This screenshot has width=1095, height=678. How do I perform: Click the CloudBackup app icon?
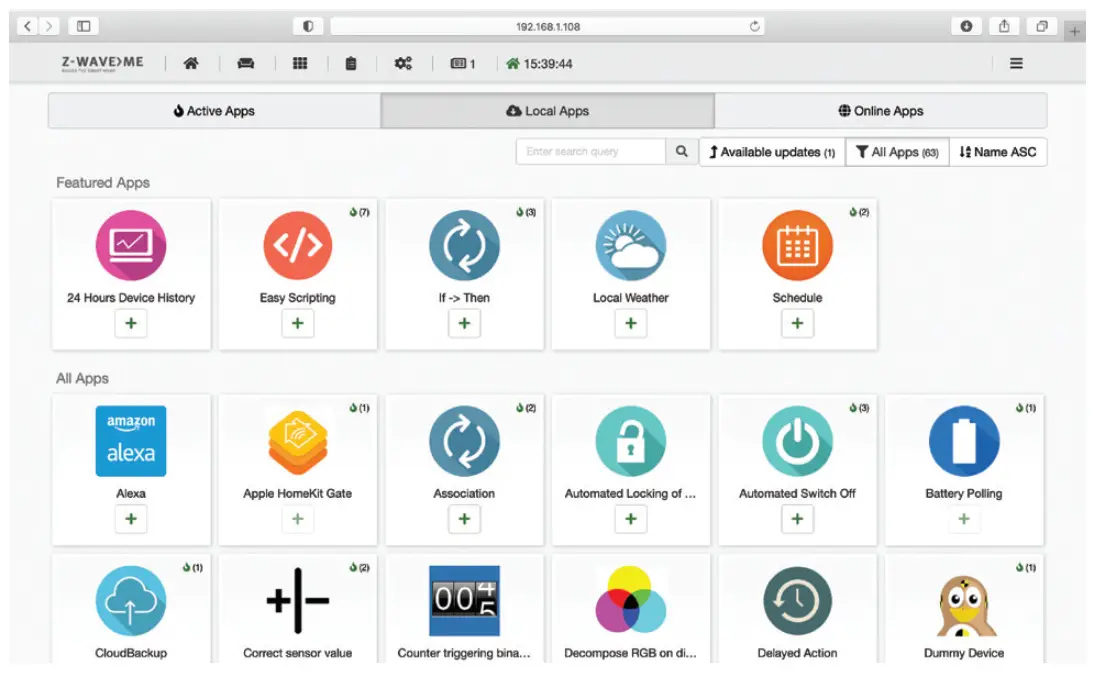point(131,600)
